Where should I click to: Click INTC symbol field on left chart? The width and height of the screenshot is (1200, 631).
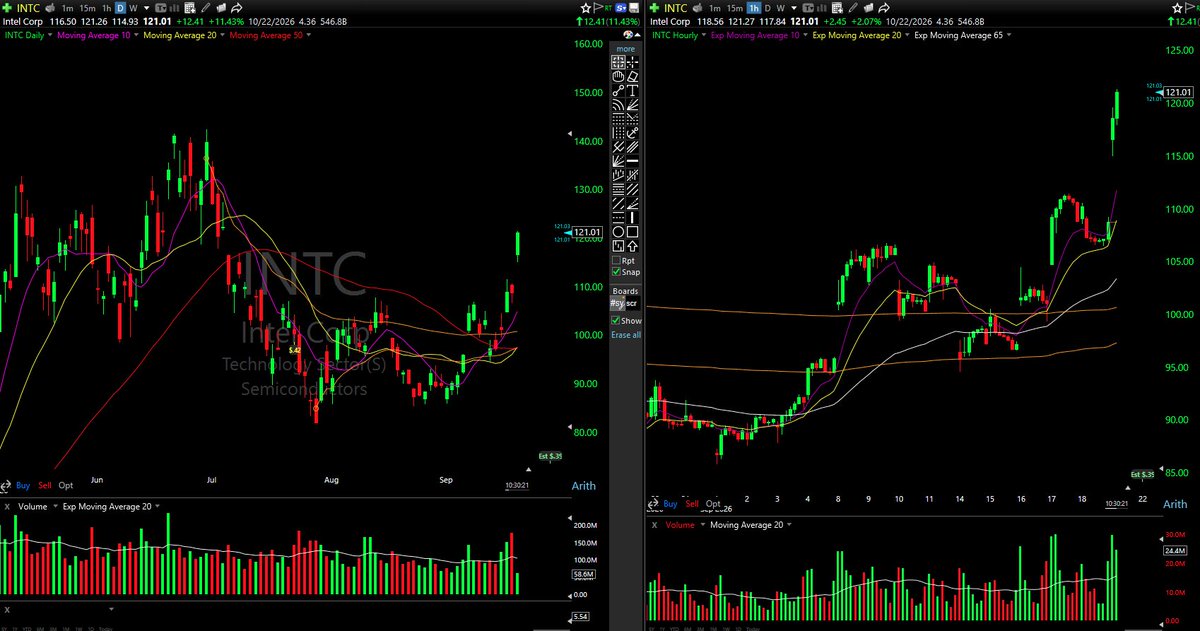click(28, 8)
